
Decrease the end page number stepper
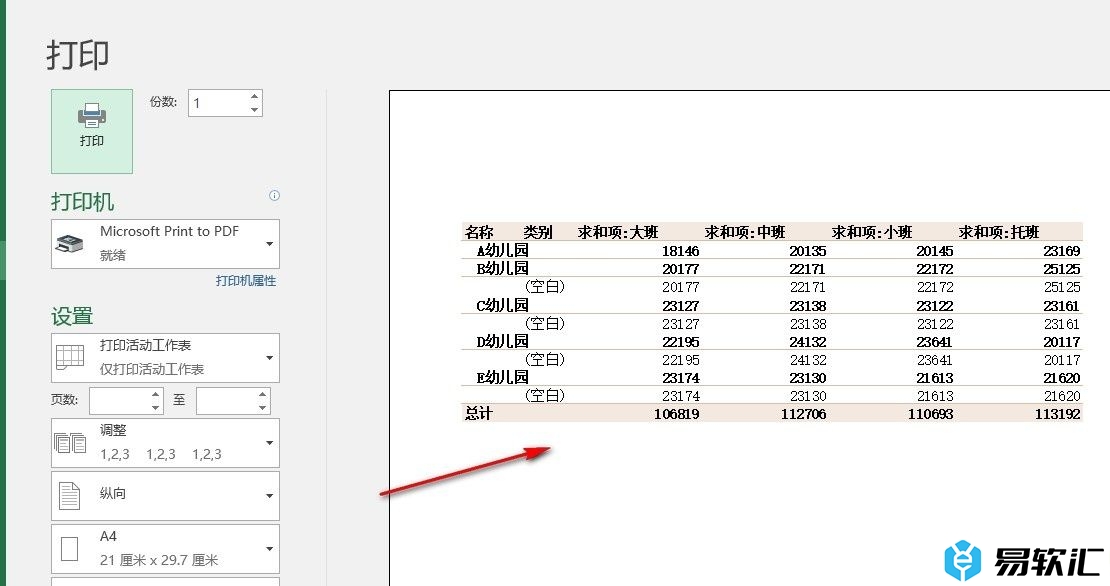coord(263,408)
